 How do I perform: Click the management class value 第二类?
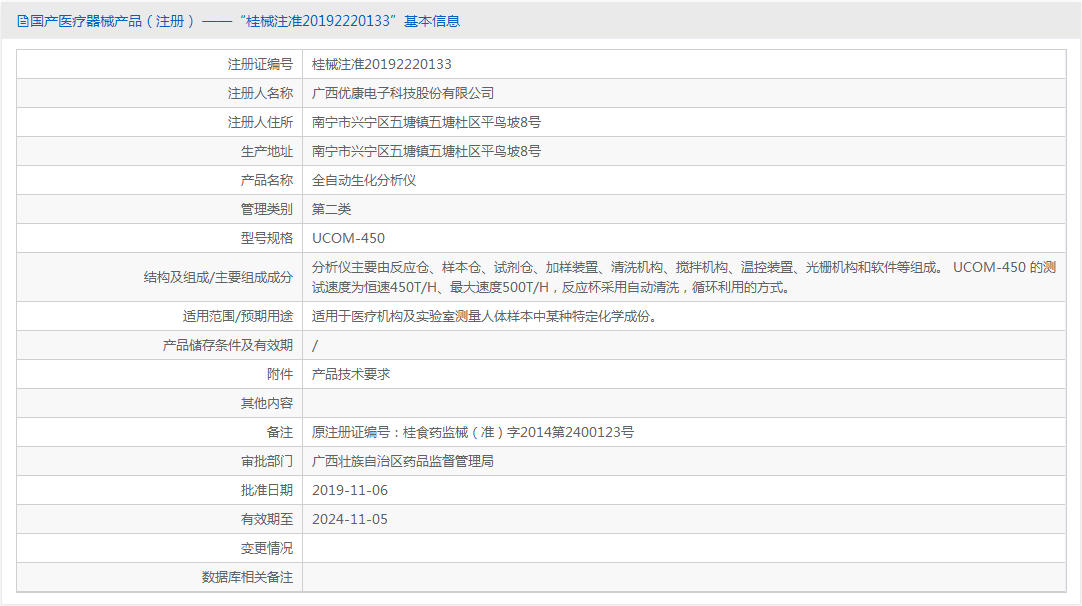point(331,209)
